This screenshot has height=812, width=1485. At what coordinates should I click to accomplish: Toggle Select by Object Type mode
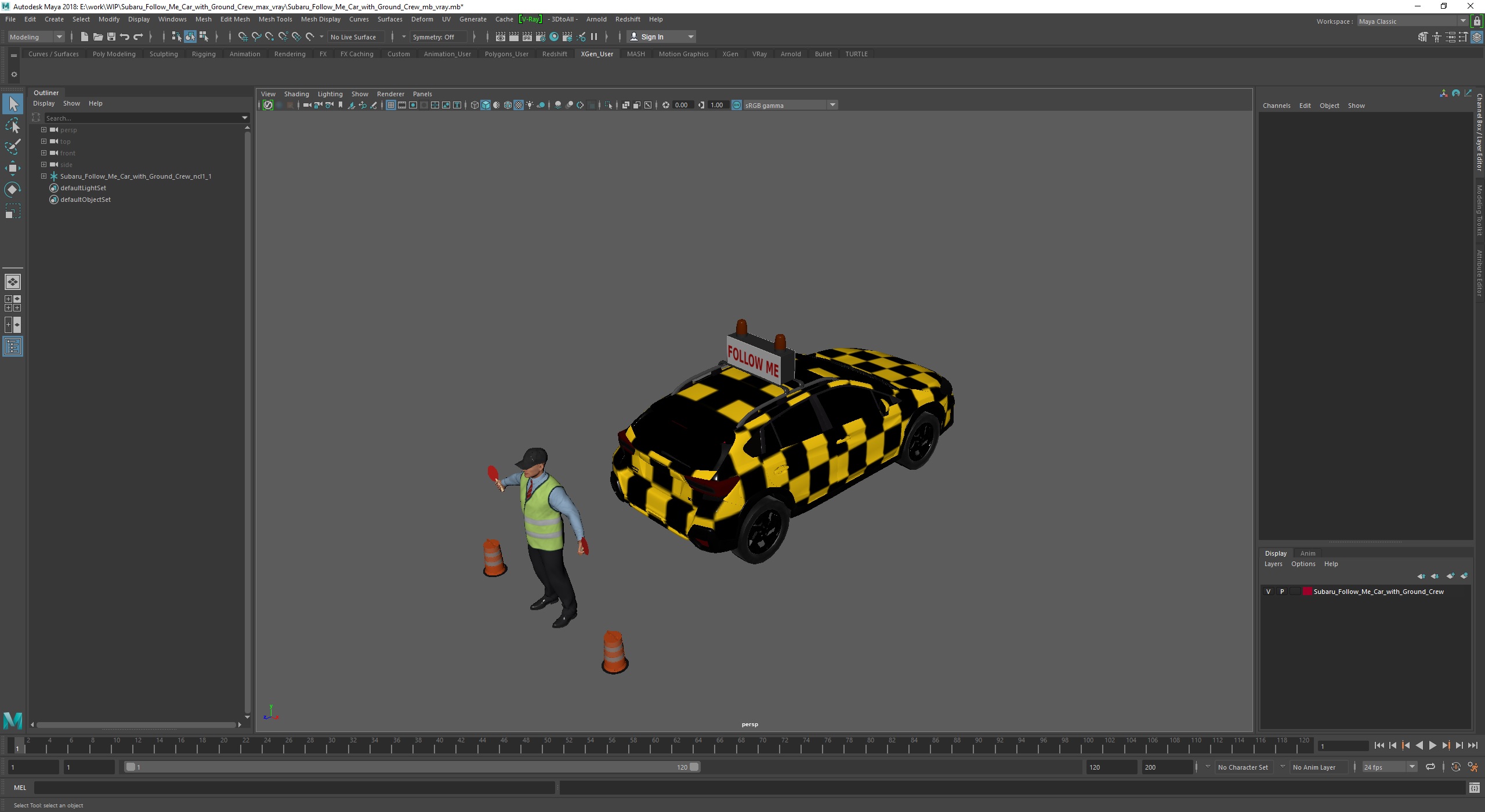coord(190,37)
